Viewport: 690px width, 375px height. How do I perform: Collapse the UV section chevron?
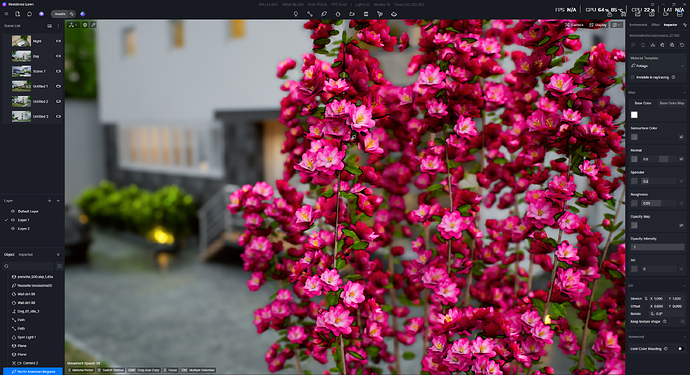point(684,286)
